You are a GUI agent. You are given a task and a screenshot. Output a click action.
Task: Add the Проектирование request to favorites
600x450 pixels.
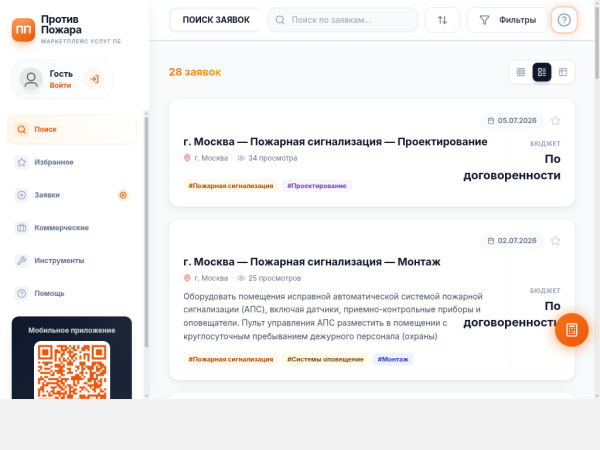(x=555, y=121)
